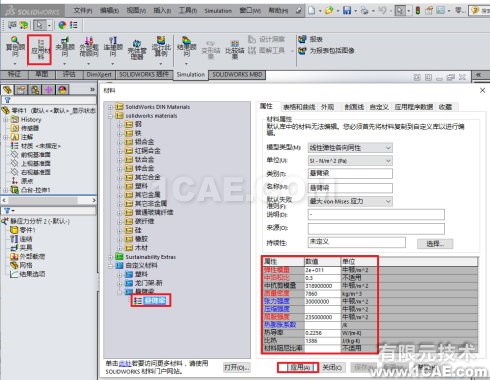The width and height of the screenshot is (490, 380).
Task: Open the DisplayManager tab icon (colored ball)
Action: (62, 89)
